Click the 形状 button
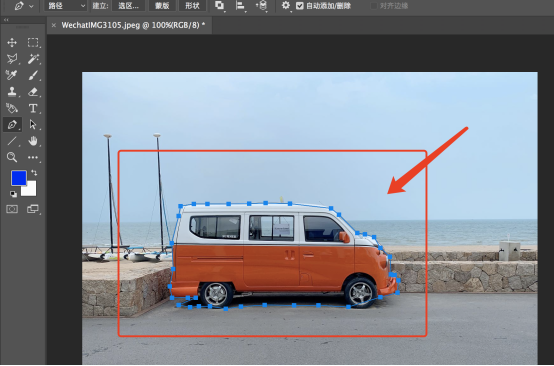The image size is (554, 366). point(192,6)
